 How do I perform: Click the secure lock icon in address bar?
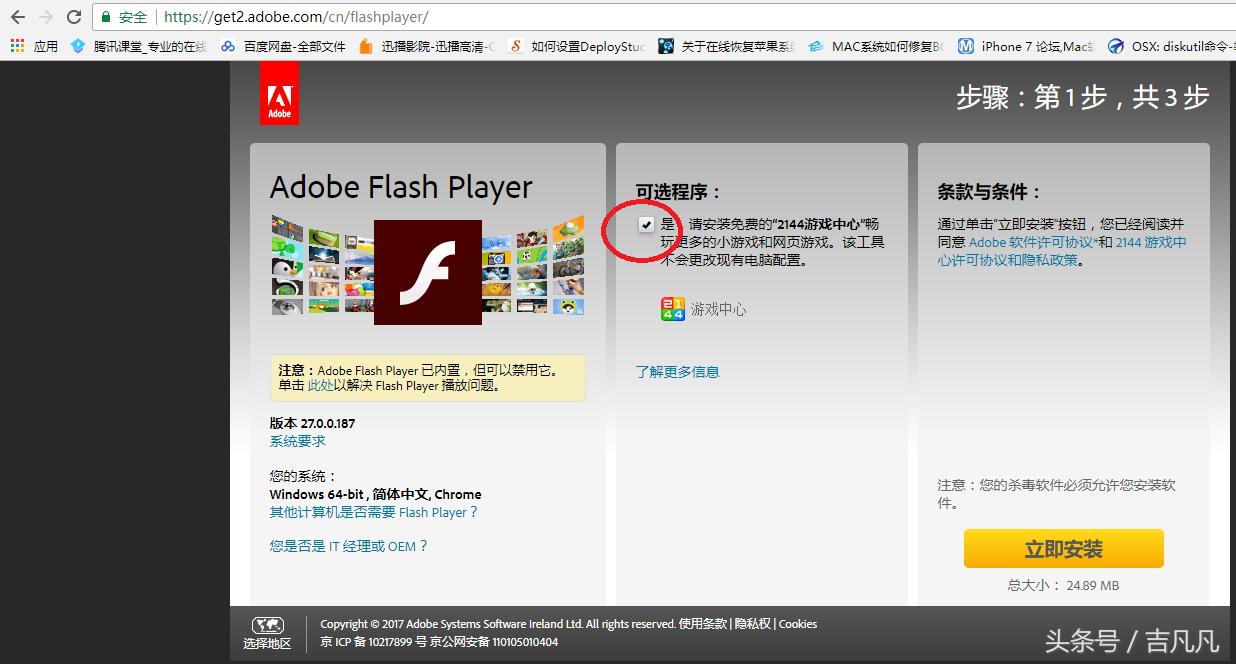(x=106, y=17)
